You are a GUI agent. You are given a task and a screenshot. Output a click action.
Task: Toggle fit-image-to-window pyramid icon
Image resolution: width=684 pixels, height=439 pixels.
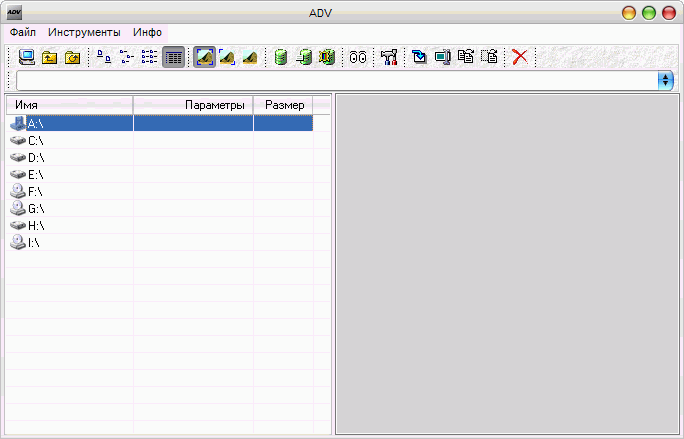[x=205, y=57]
